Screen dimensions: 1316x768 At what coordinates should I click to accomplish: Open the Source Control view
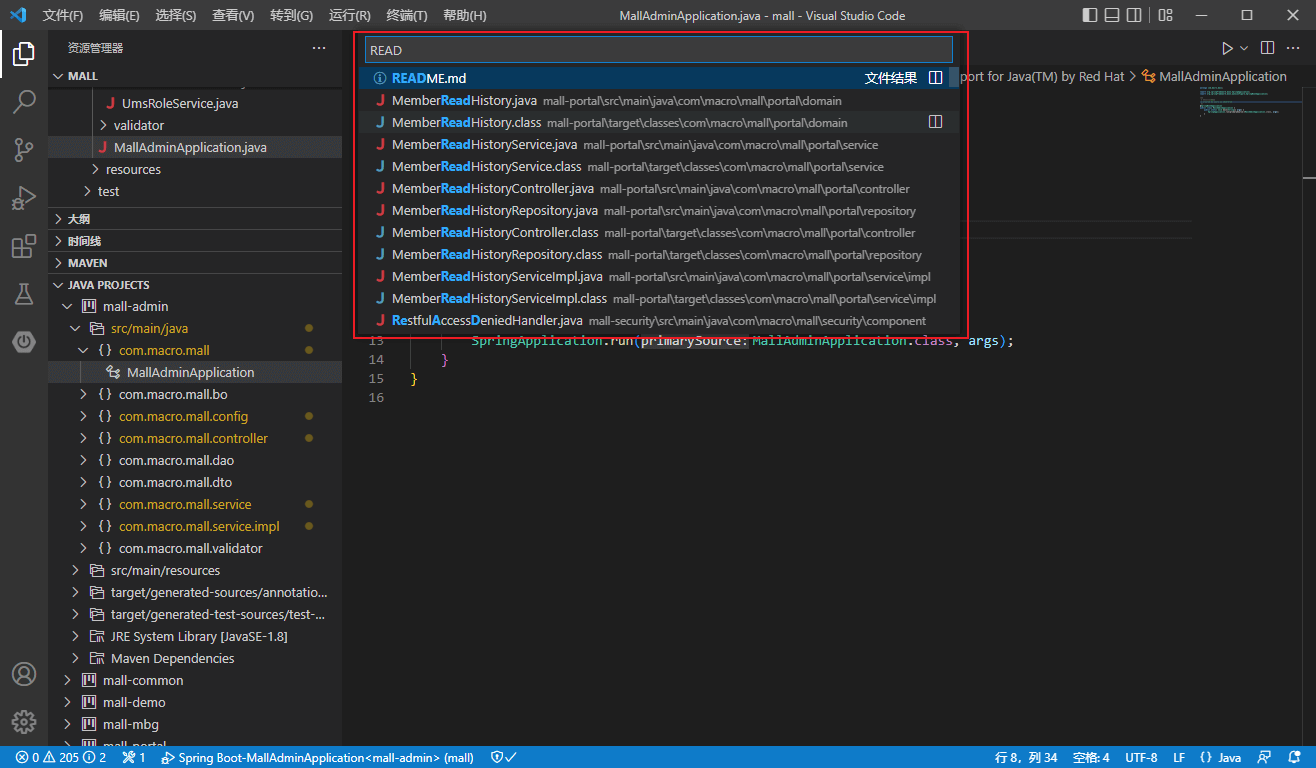pos(24,150)
